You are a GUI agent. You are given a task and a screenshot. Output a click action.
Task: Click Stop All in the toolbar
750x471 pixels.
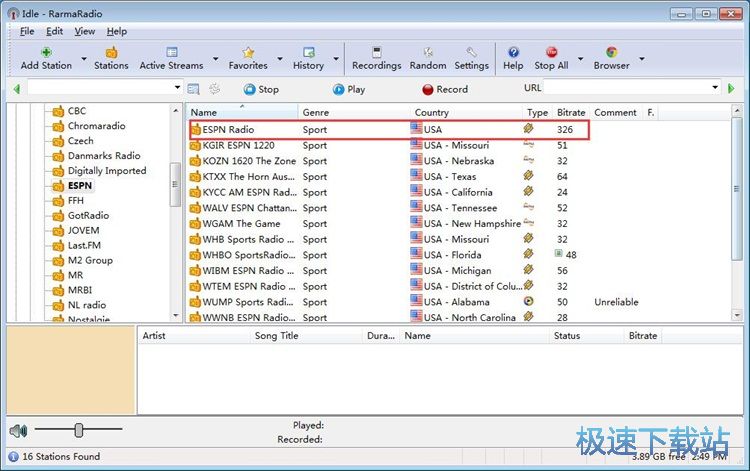coord(551,58)
